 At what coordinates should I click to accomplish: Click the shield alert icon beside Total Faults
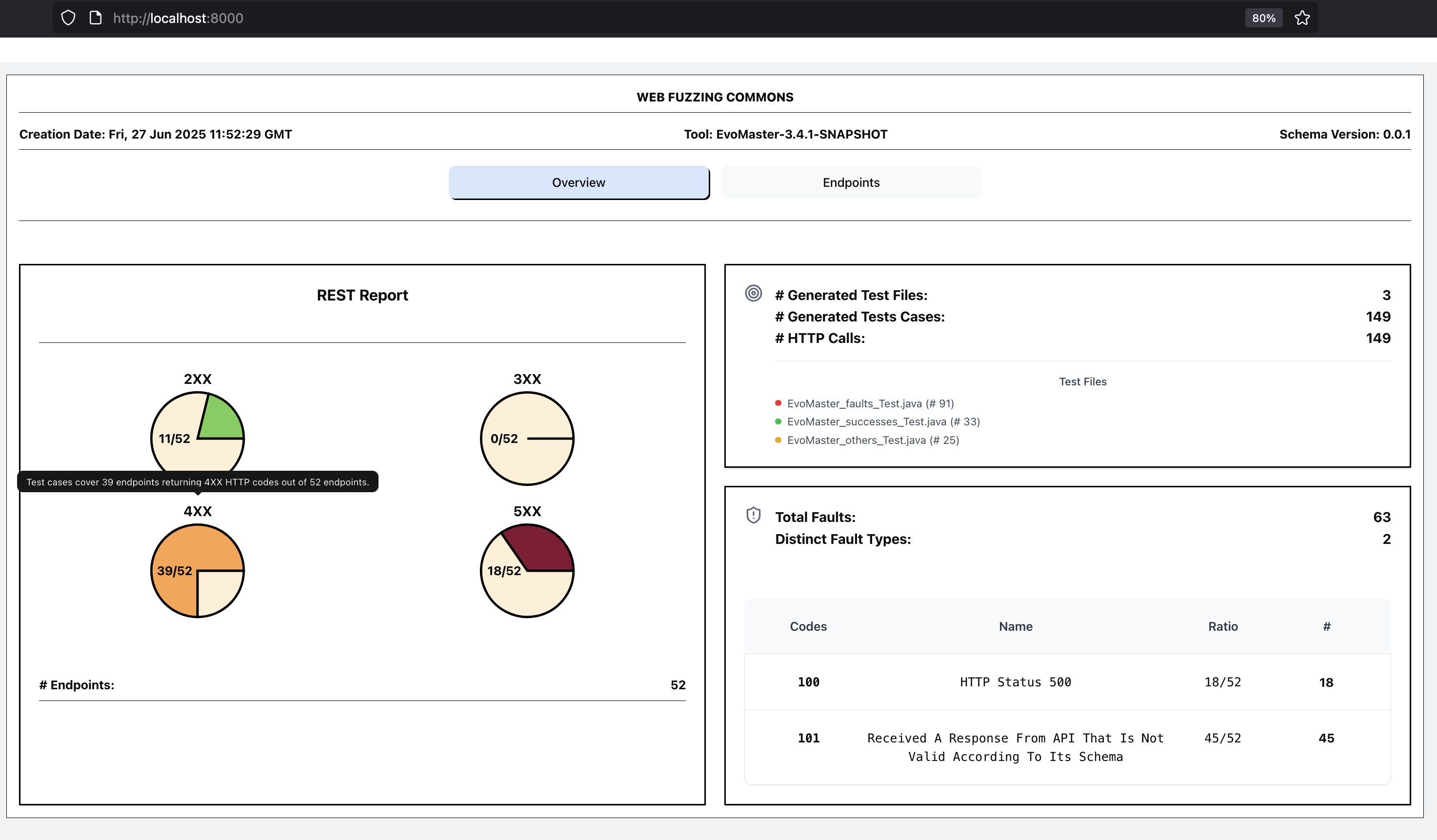coord(753,515)
